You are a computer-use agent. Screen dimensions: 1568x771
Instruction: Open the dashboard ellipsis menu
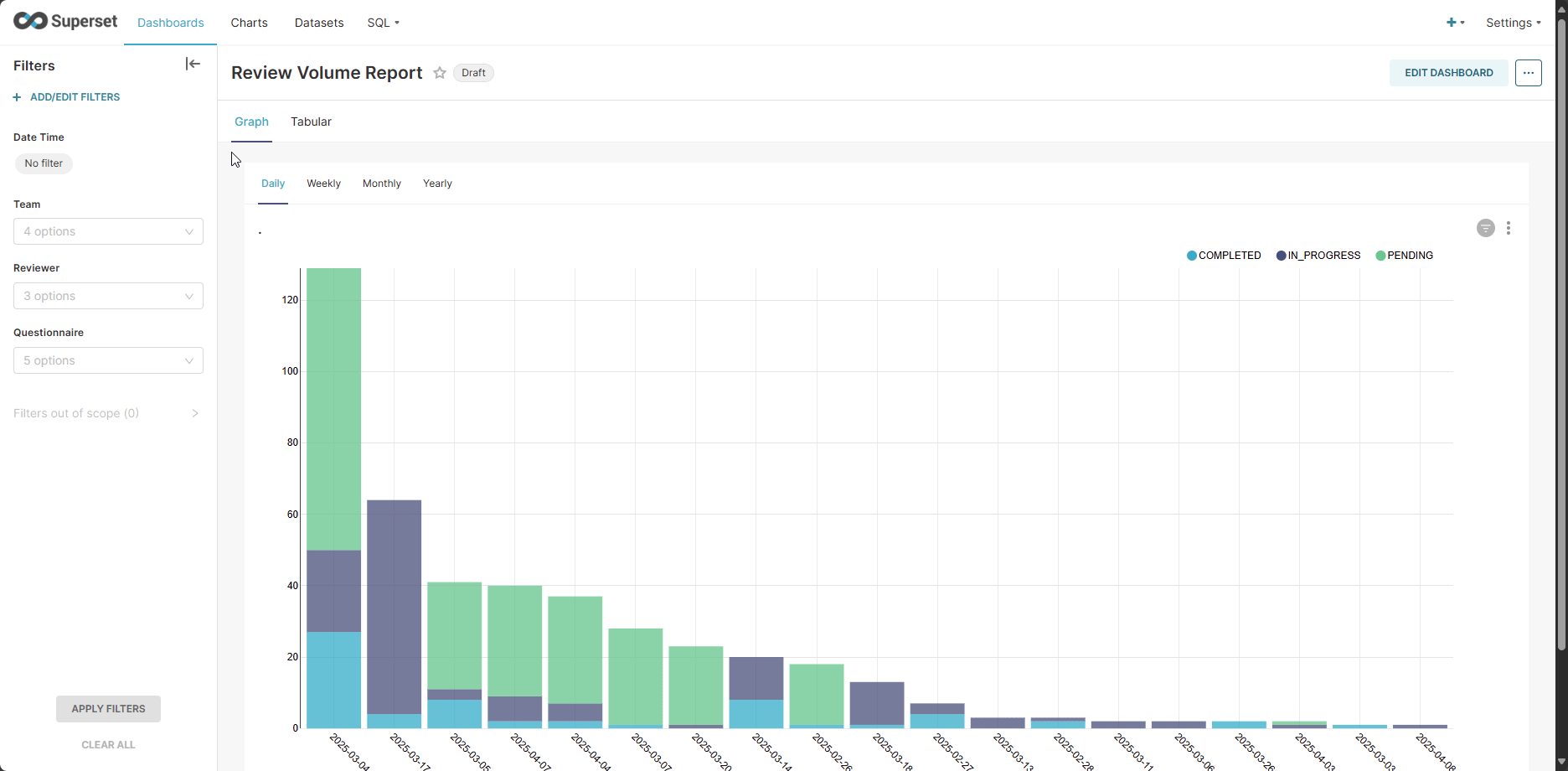click(x=1528, y=73)
